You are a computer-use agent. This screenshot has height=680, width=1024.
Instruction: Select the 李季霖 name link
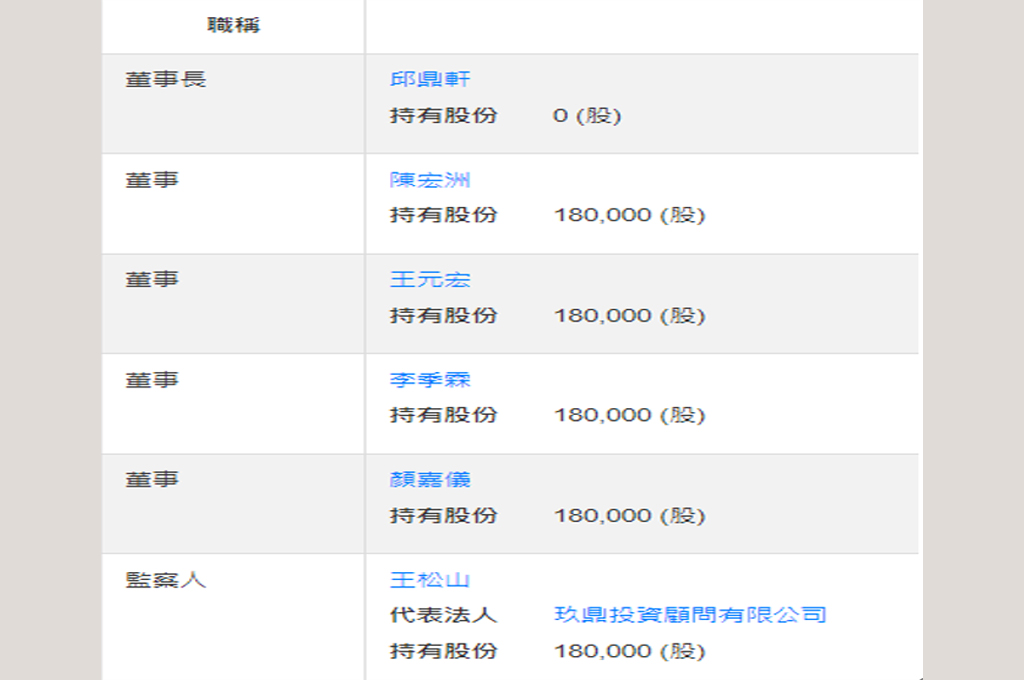click(x=429, y=380)
